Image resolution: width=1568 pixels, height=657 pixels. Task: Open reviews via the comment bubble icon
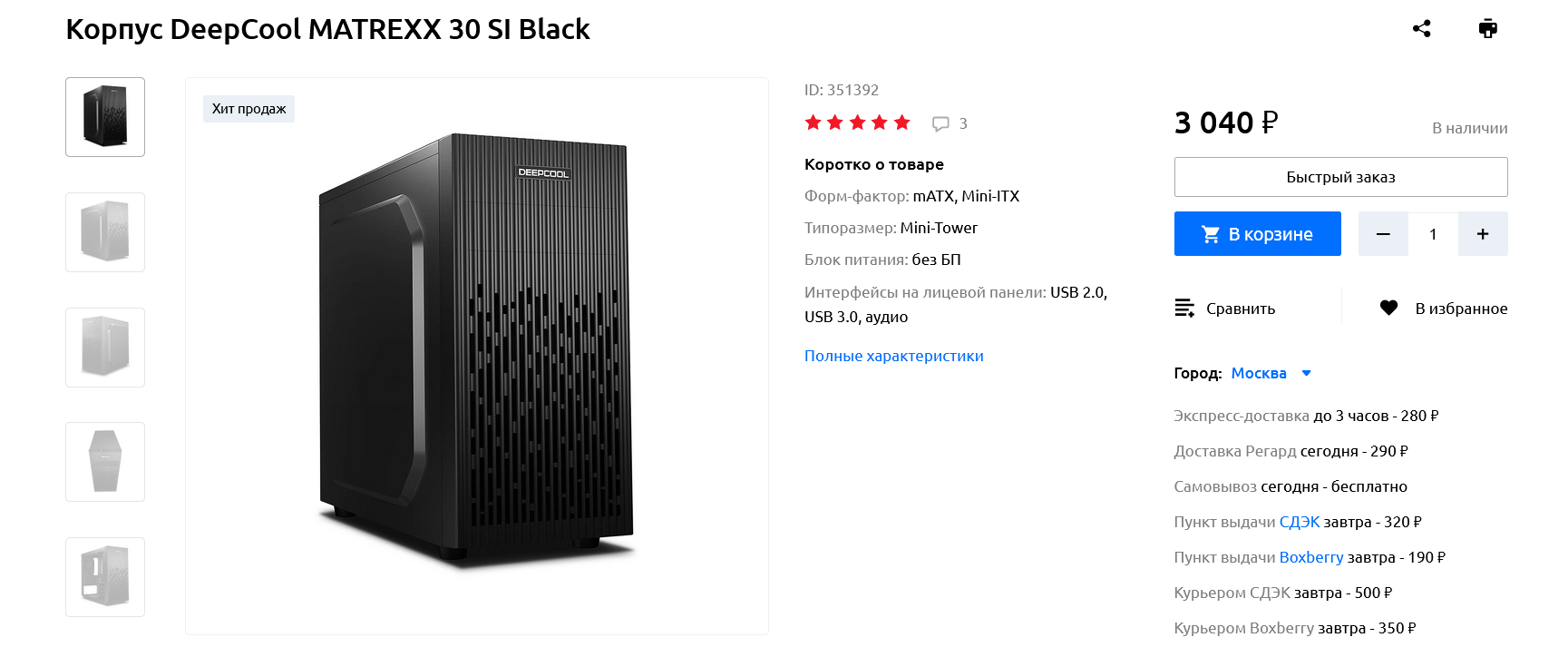click(x=941, y=123)
